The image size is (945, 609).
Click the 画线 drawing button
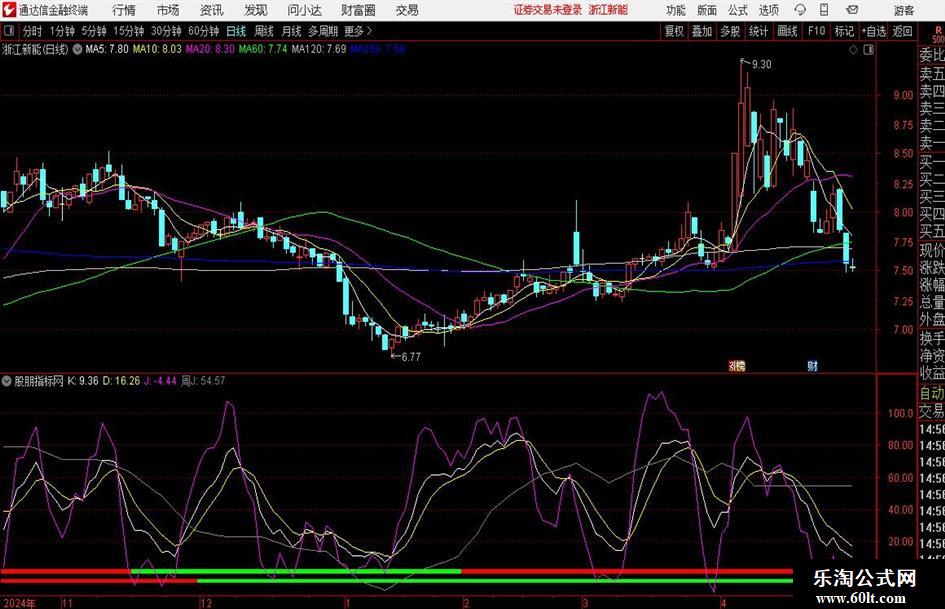(788, 31)
